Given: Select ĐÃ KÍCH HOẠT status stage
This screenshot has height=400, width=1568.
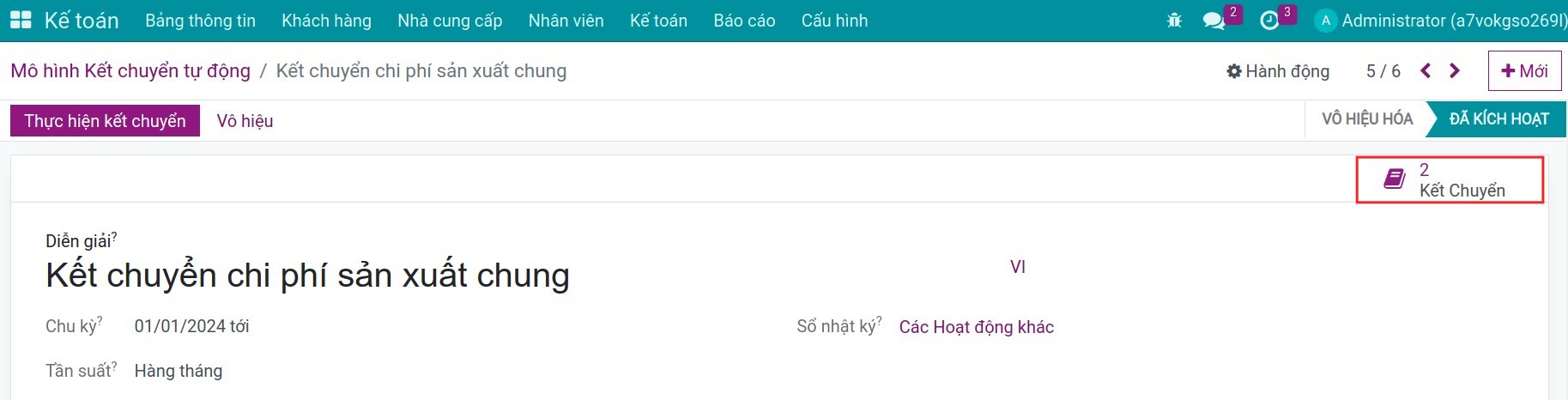Looking at the screenshot, I should click(1498, 119).
